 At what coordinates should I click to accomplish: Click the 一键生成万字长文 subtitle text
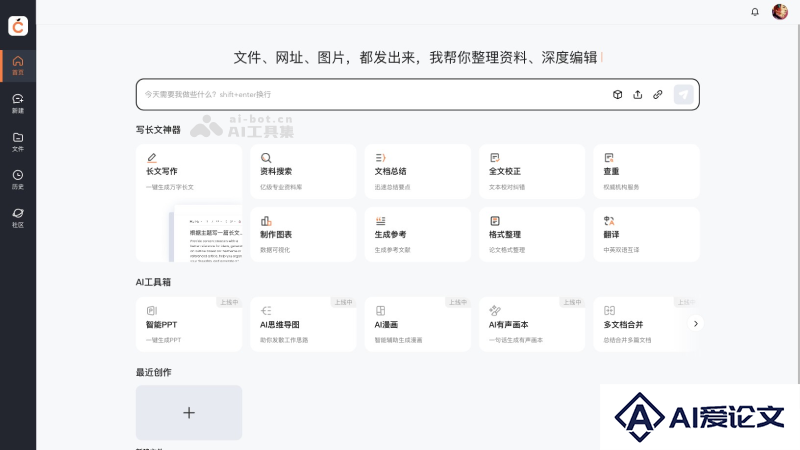pyautogui.click(x=170, y=187)
